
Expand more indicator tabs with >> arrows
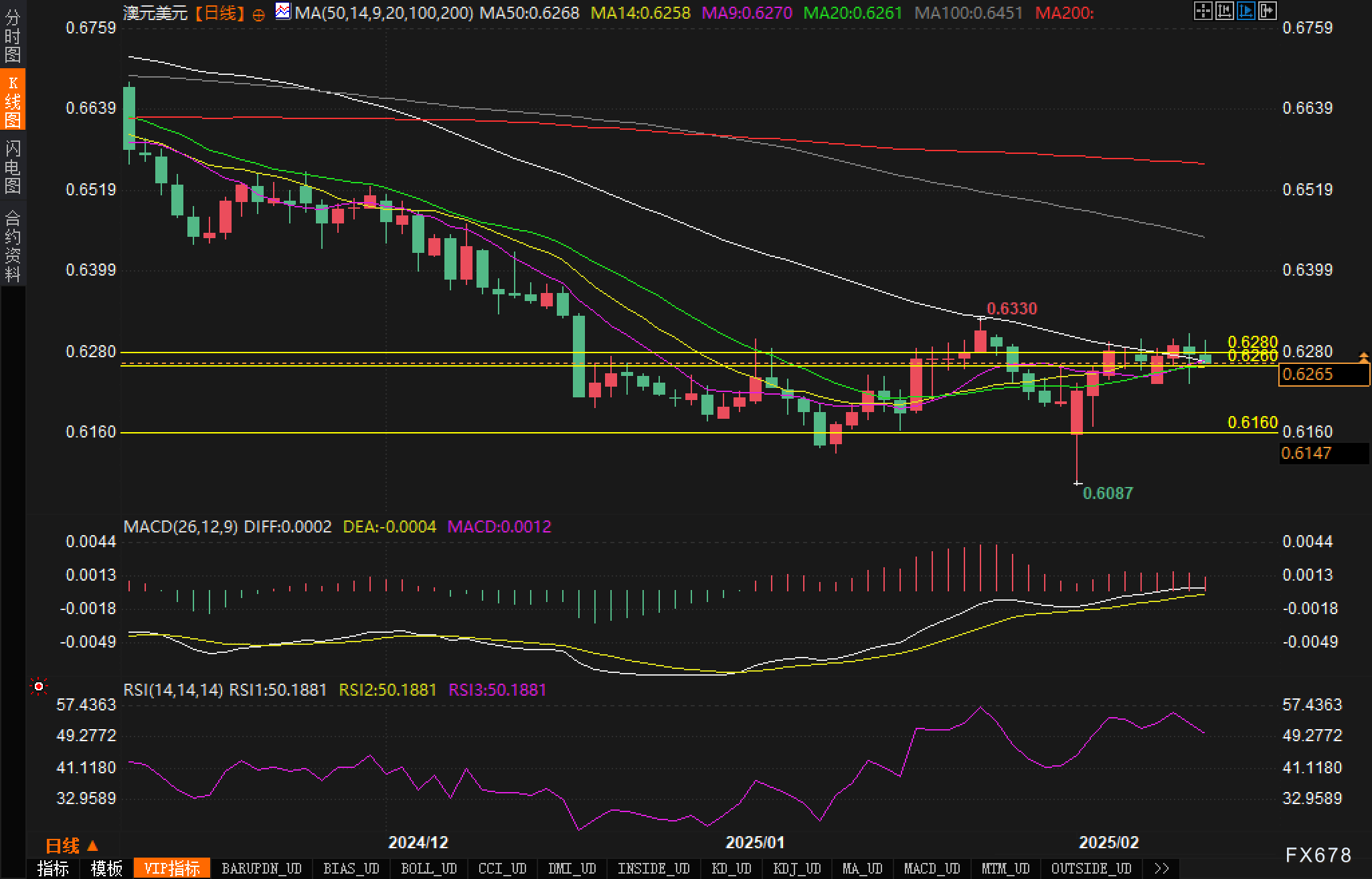1162,868
